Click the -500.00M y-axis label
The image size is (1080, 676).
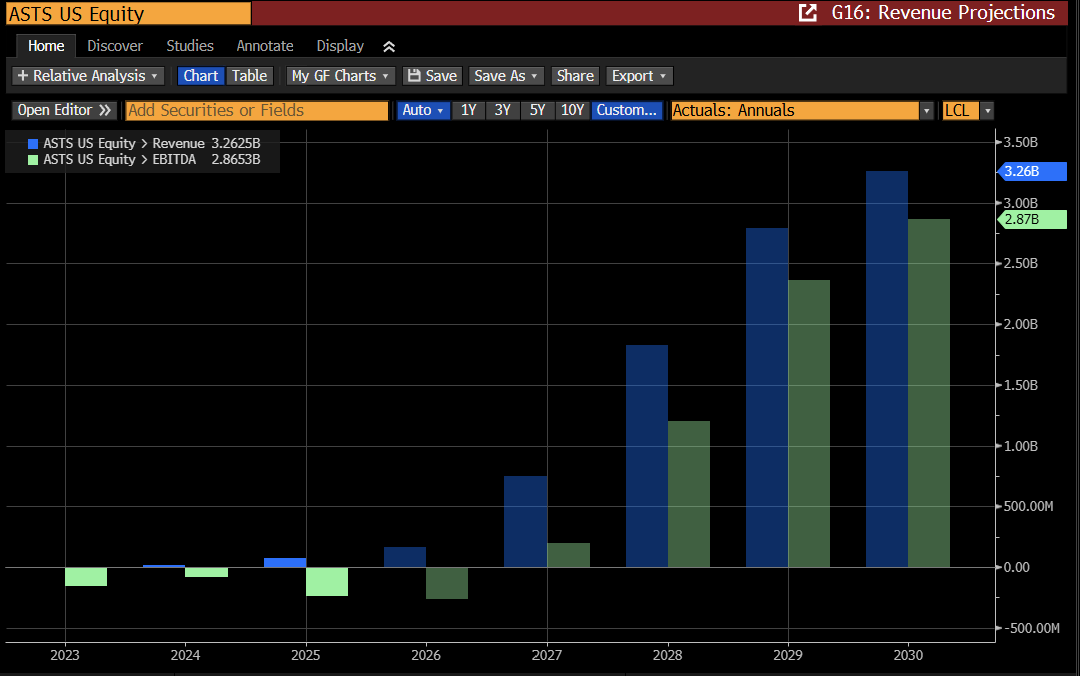pos(1031,628)
